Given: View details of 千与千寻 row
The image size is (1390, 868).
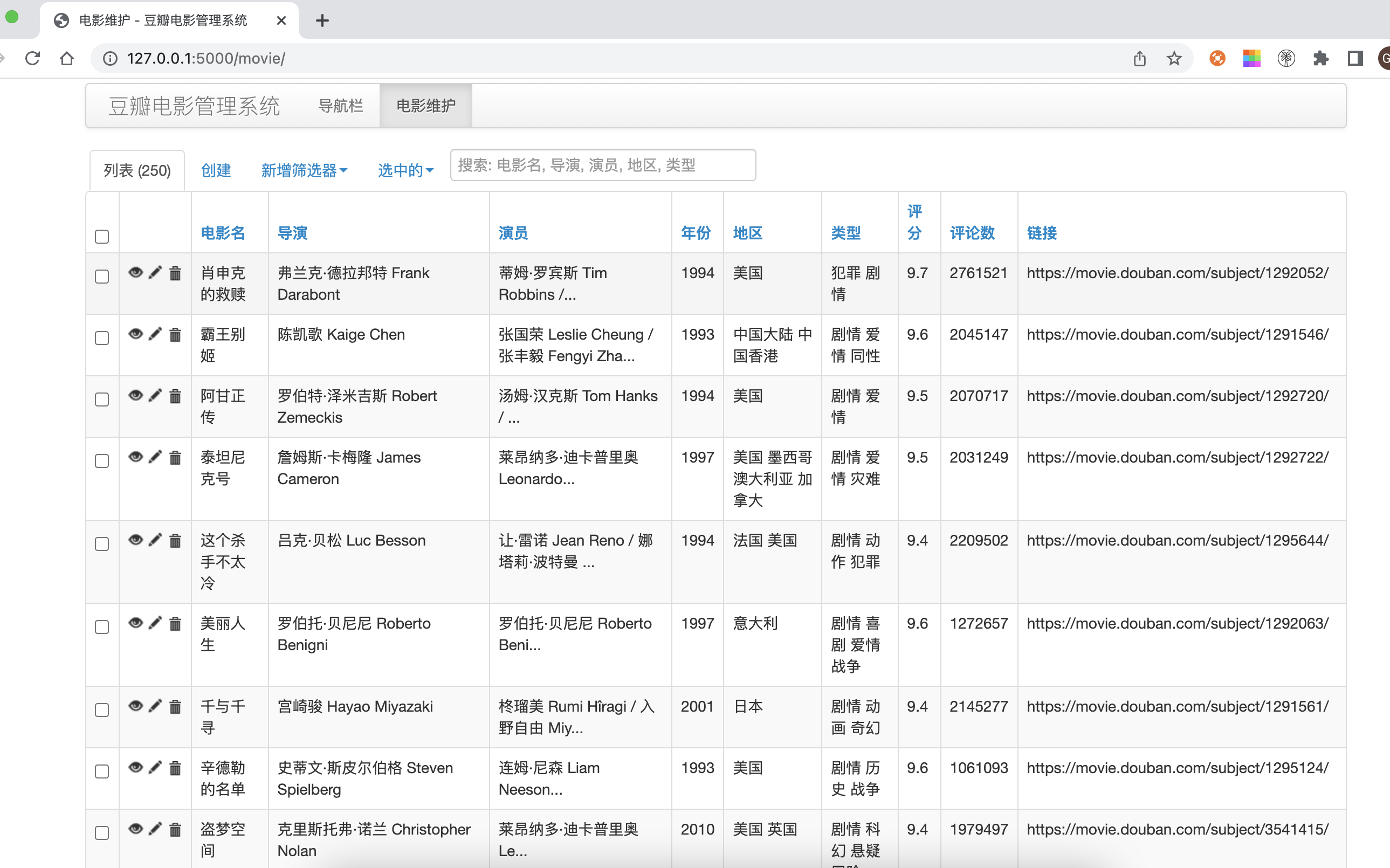Looking at the screenshot, I should pyautogui.click(x=135, y=706).
